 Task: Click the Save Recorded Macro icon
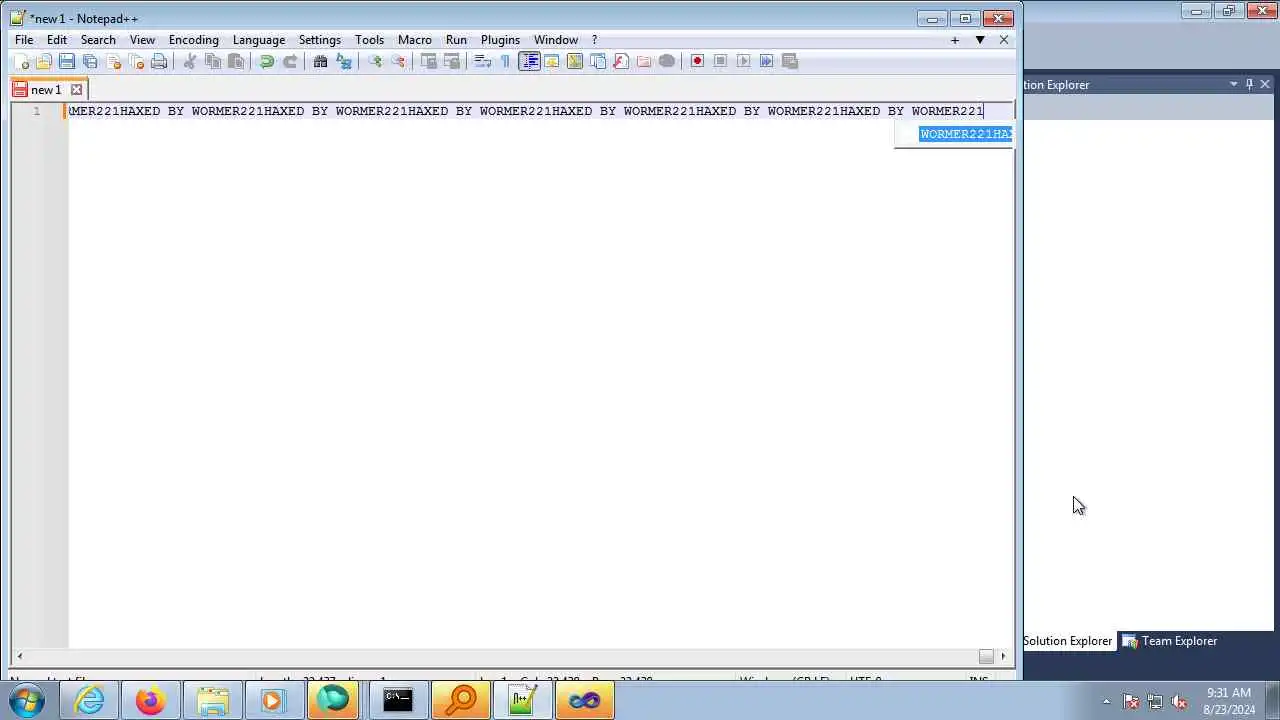click(x=789, y=61)
